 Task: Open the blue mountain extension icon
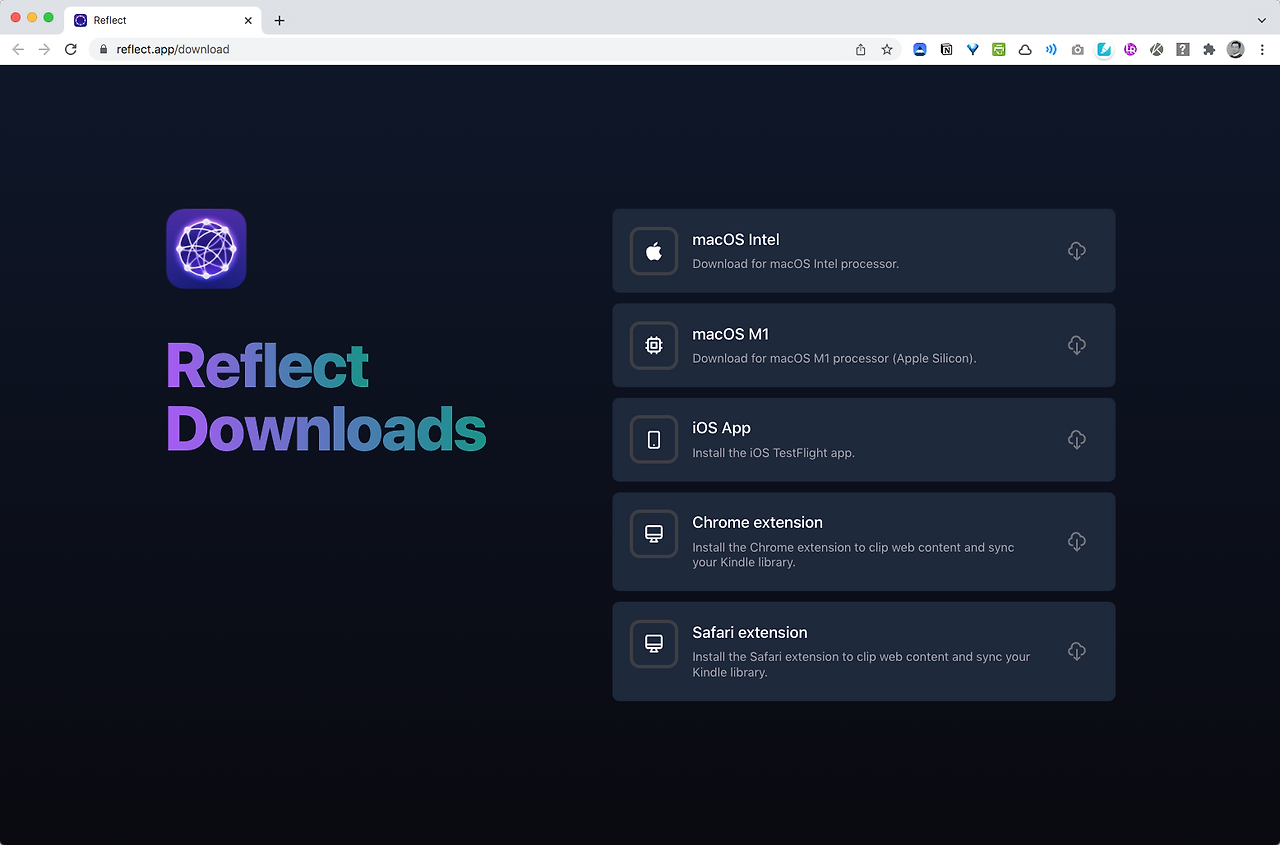pos(920,49)
